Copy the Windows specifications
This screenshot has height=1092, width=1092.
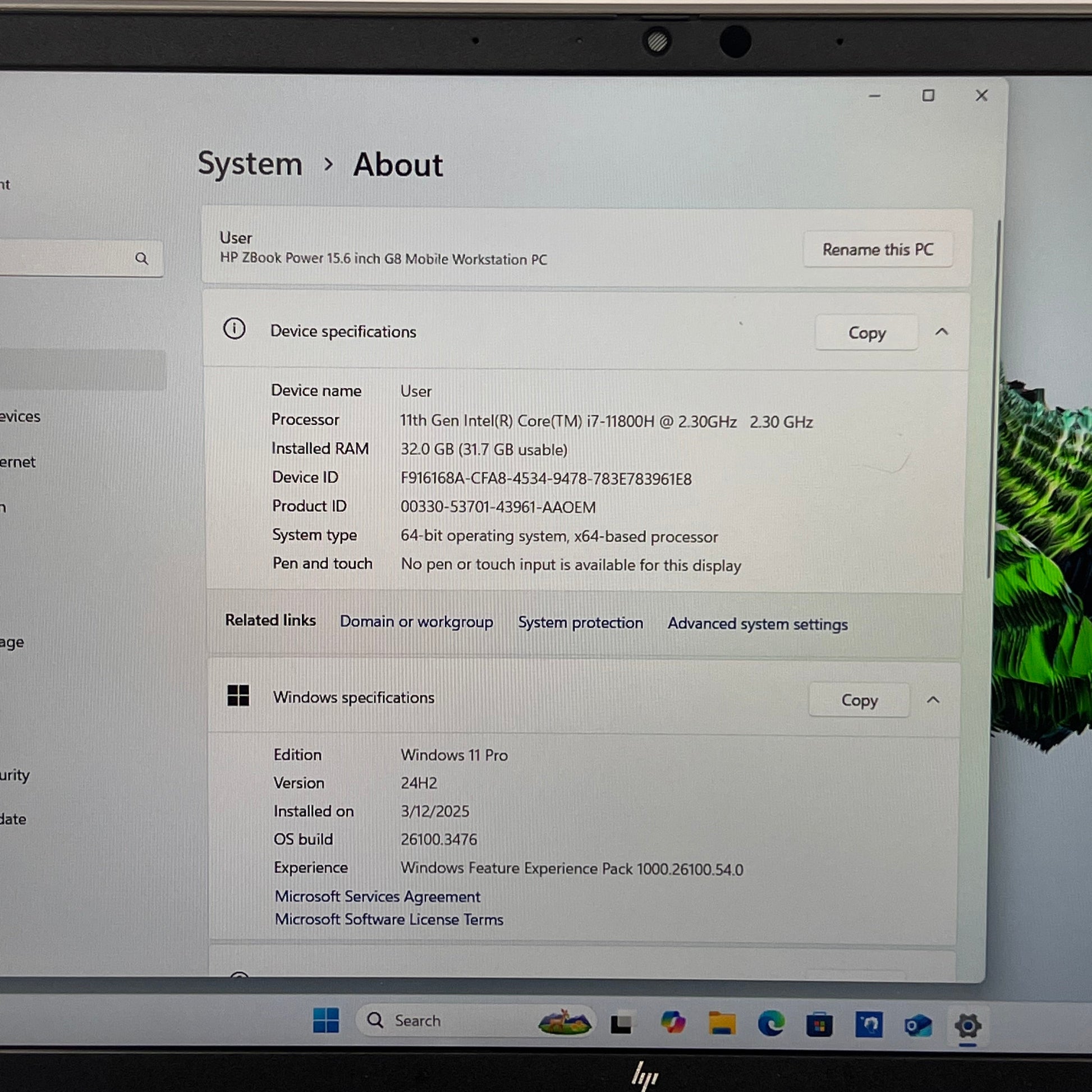[859, 700]
